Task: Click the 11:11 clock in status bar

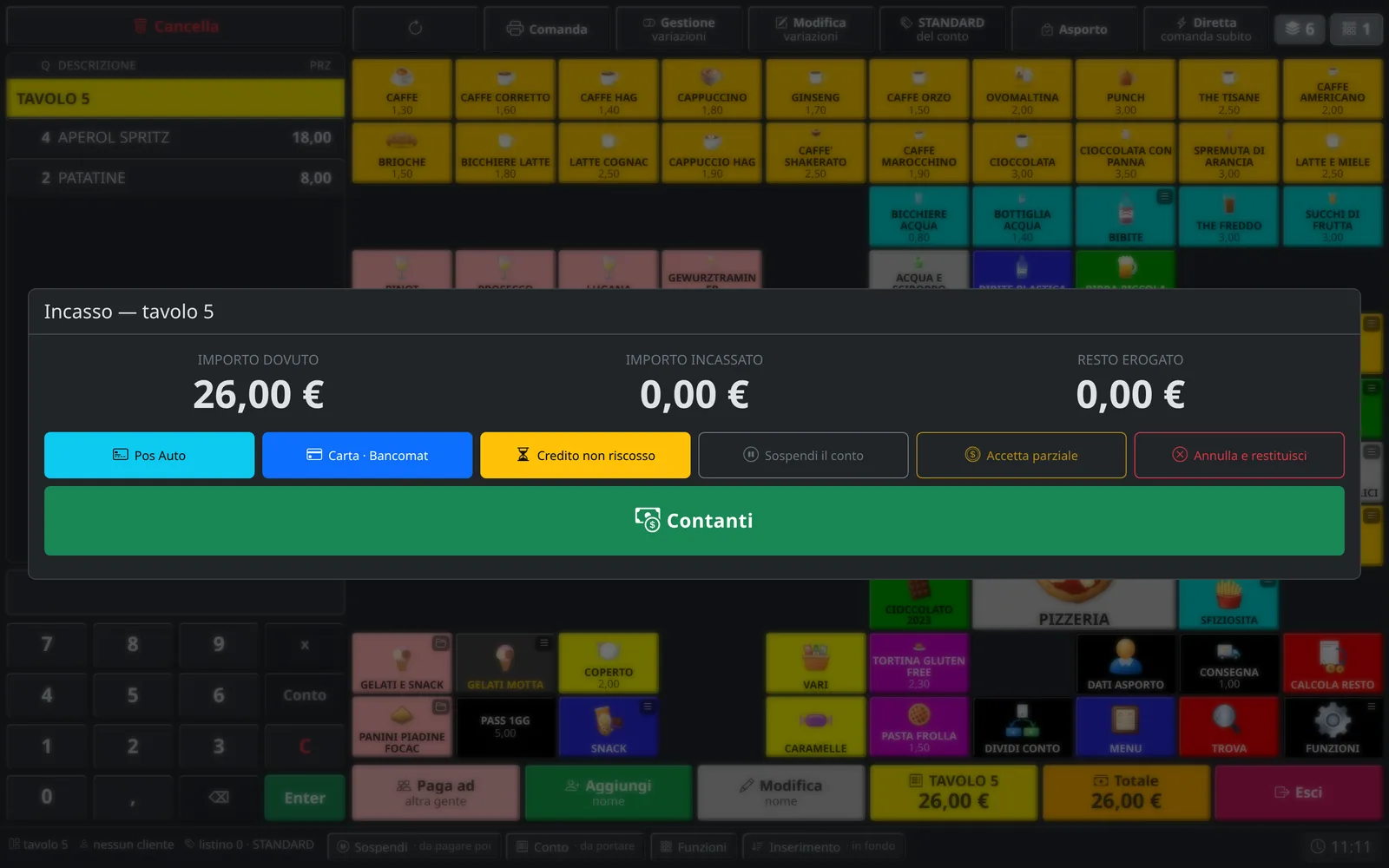Action: point(1341,846)
